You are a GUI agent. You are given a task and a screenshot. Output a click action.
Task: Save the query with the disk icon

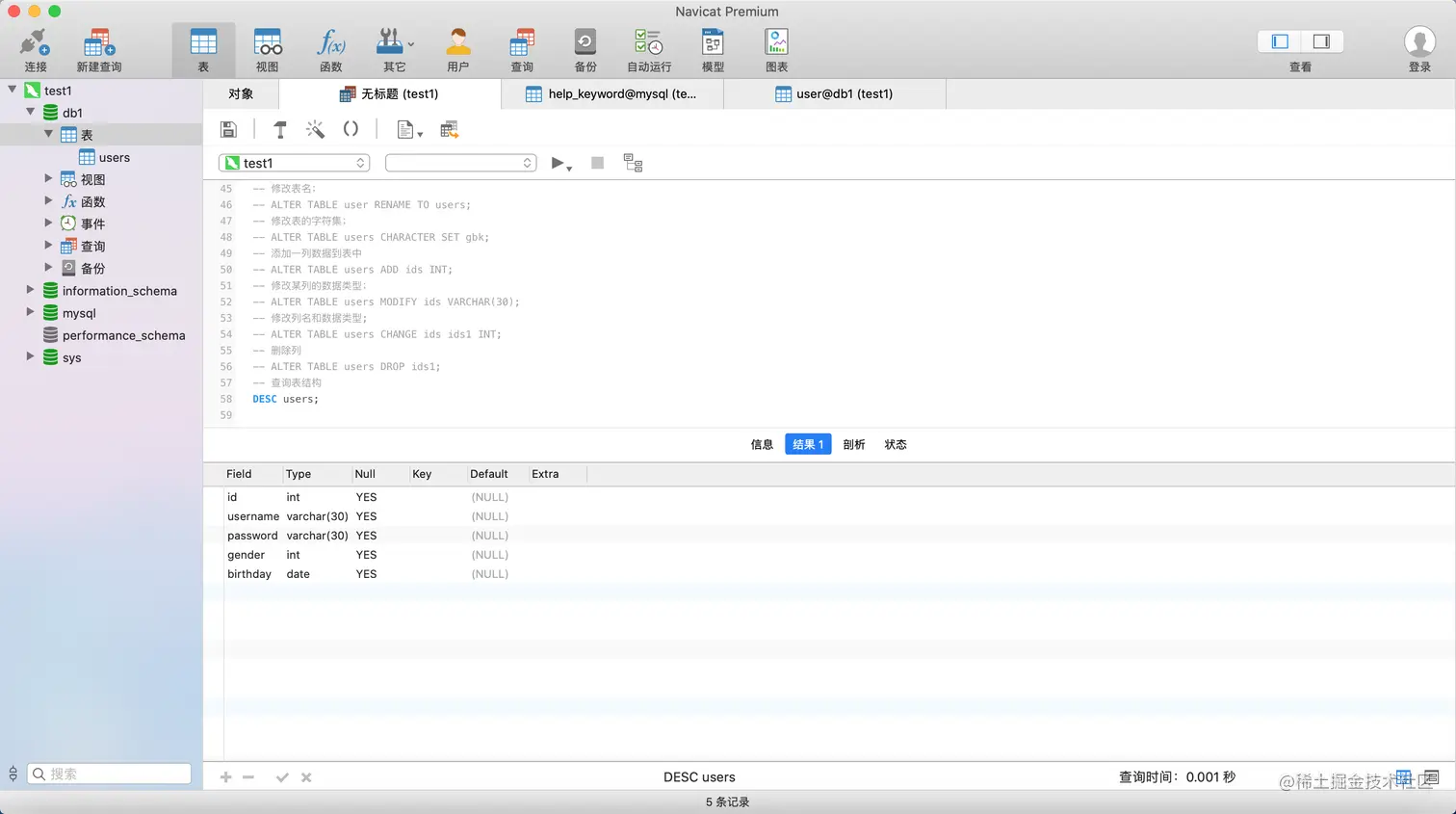229,129
